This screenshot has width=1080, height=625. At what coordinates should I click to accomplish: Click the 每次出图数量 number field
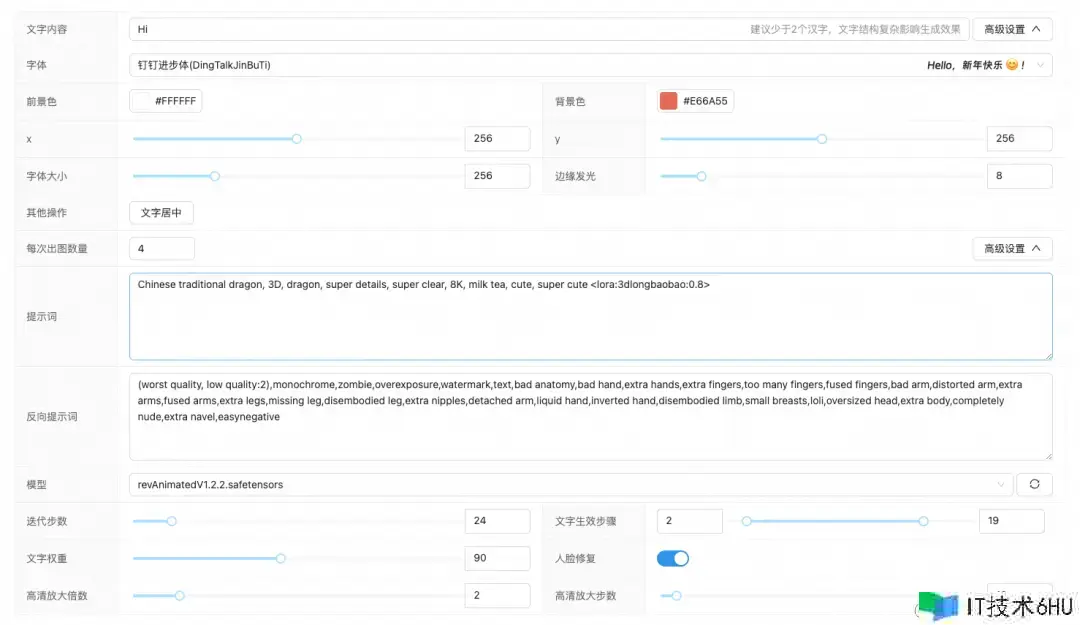161,249
